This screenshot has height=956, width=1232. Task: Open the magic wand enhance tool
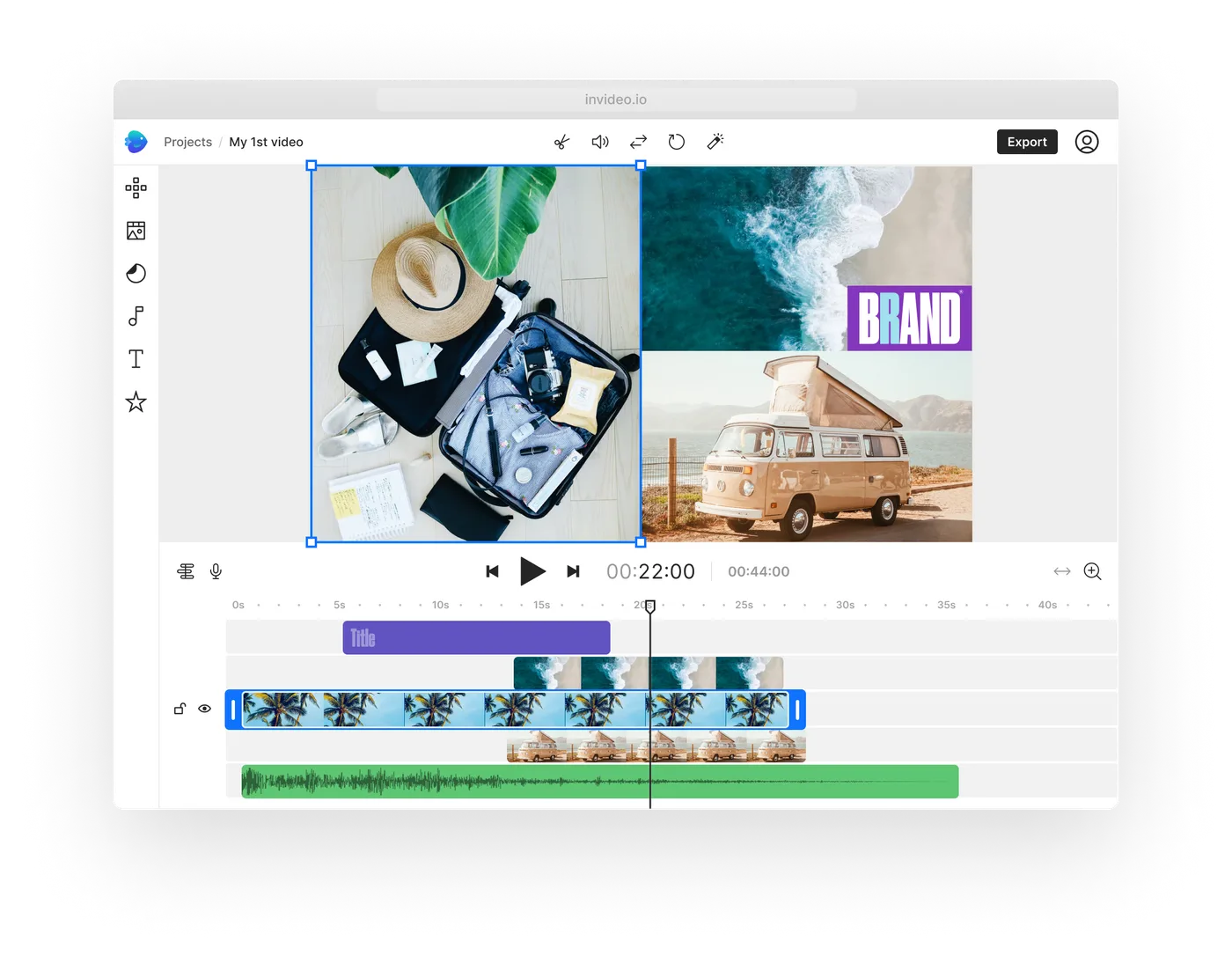(715, 142)
